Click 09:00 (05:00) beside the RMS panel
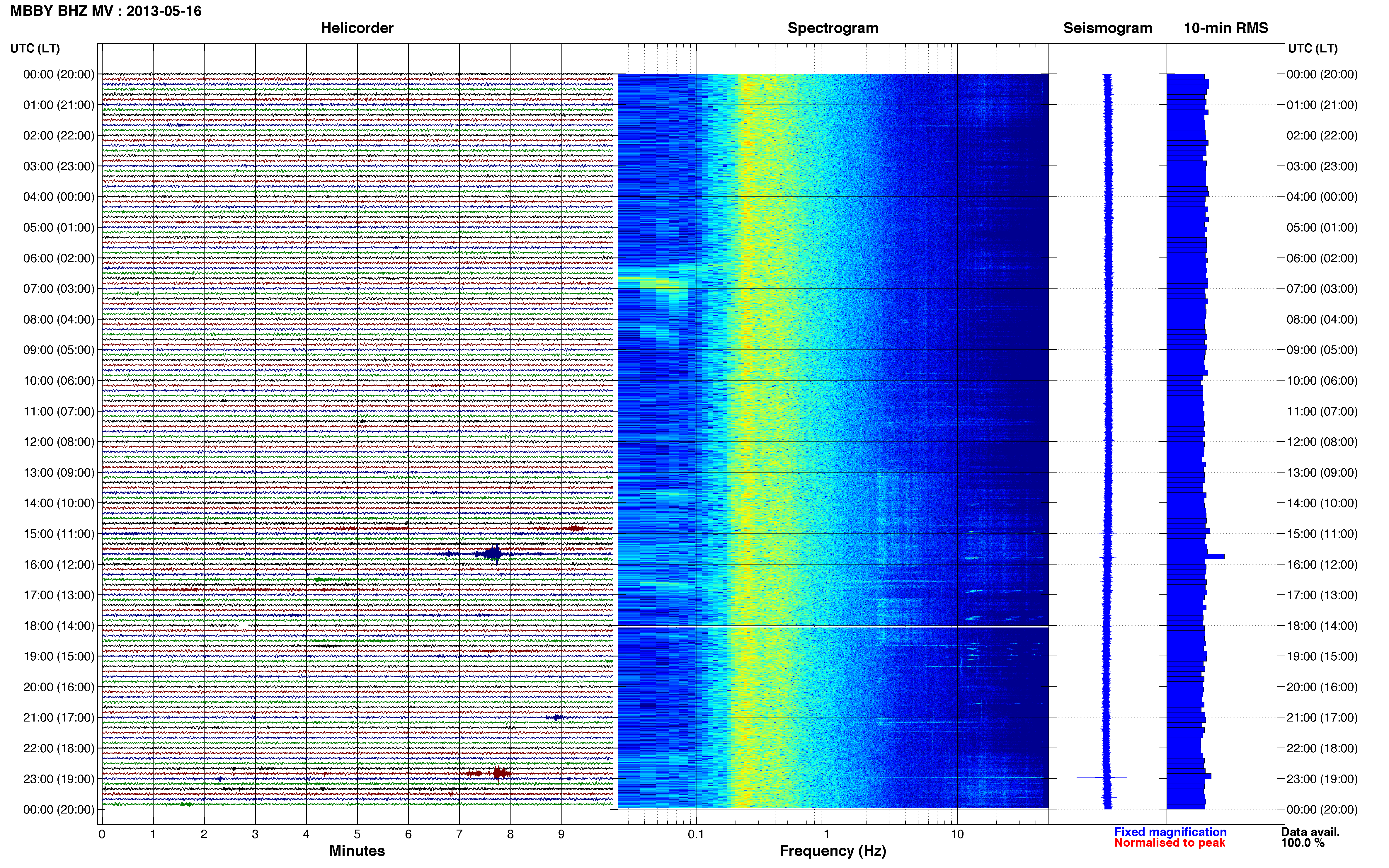Image resolution: width=1389 pixels, height=868 pixels. [x=1322, y=350]
